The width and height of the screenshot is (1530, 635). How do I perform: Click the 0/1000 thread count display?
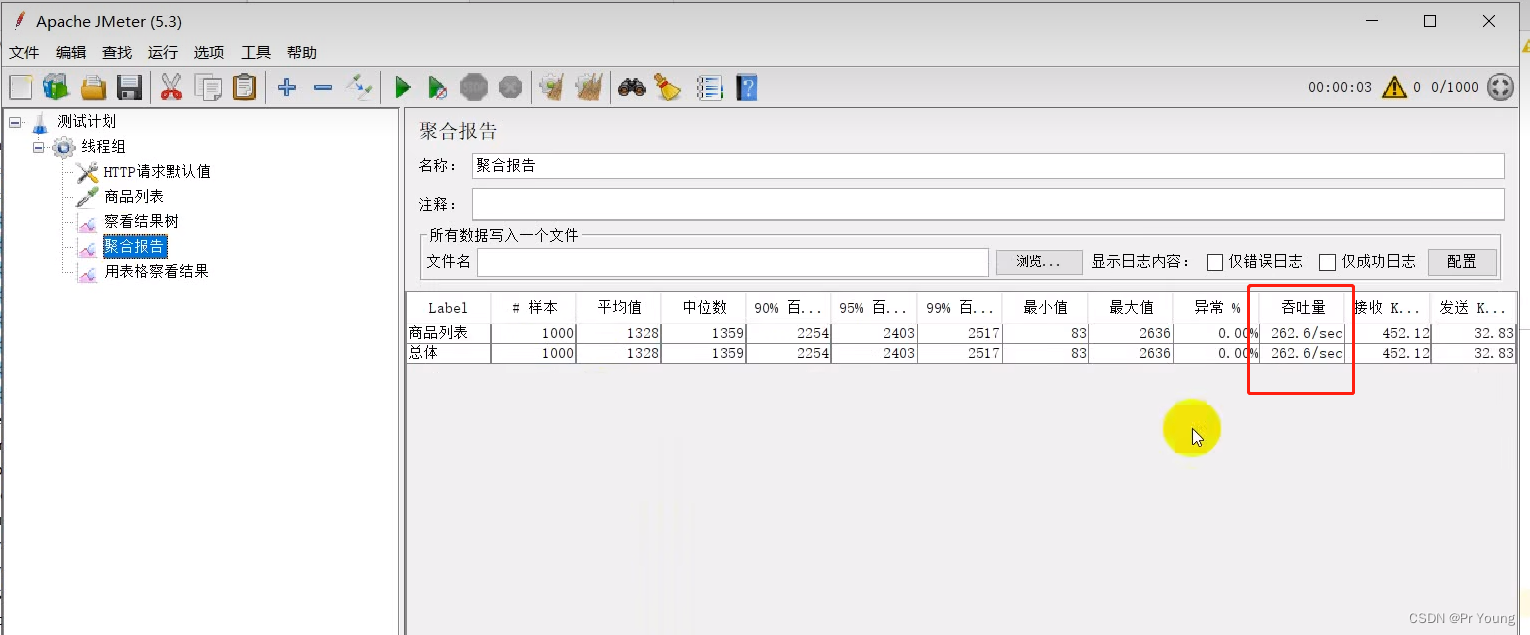pos(1455,88)
